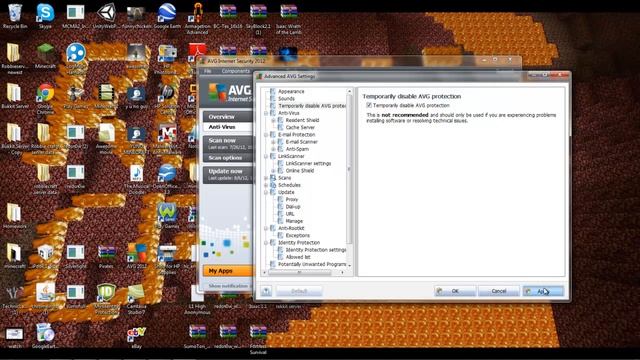Open the Homework folder on desktop
640x360 pixels.
point(15,216)
